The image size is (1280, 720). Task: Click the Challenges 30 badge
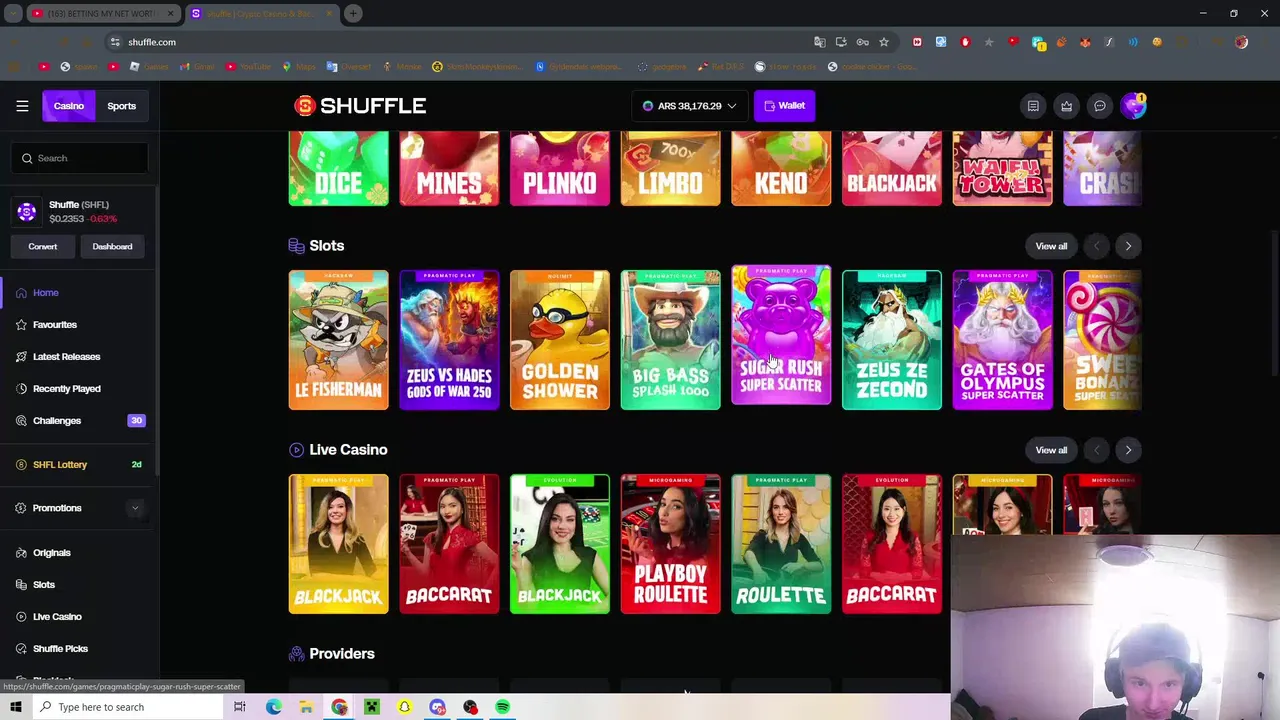click(x=136, y=421)
